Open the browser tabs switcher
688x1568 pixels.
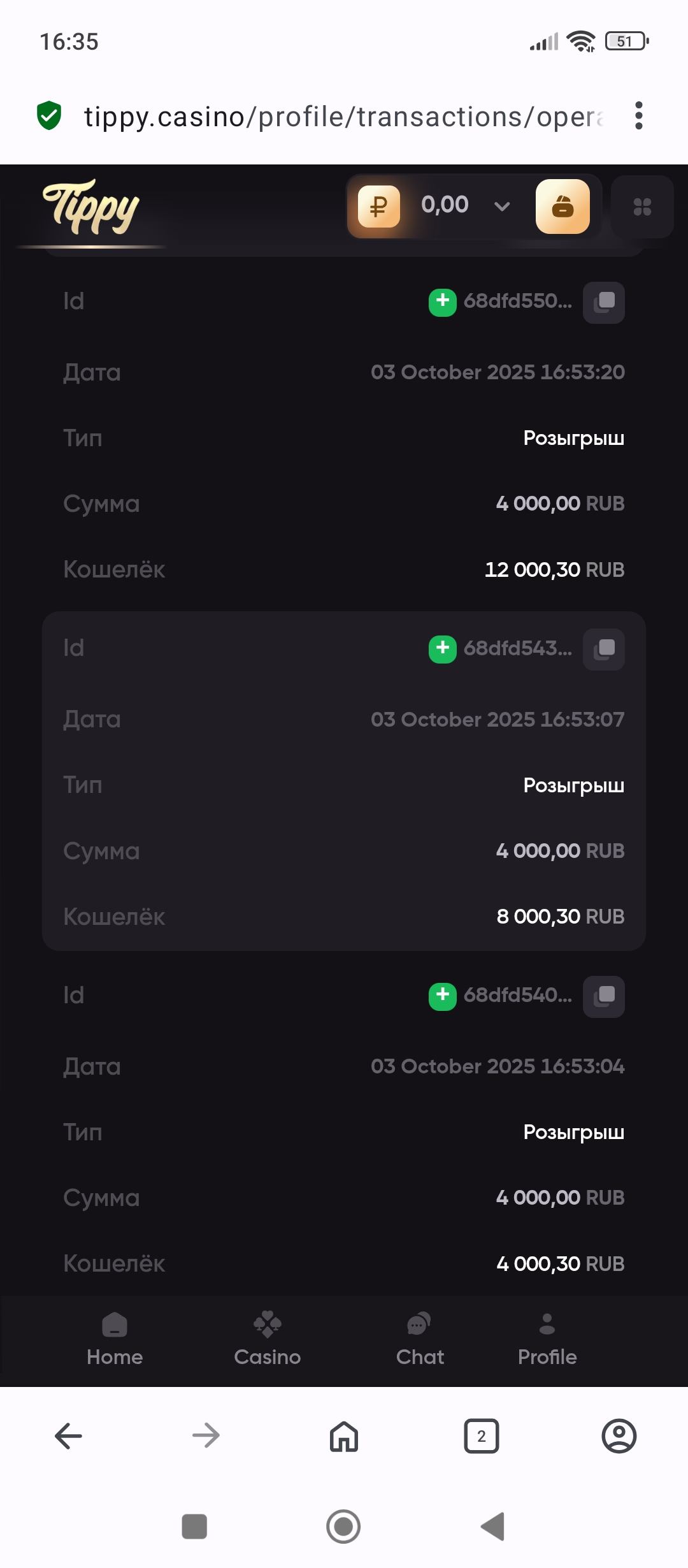pos(482,1436)
